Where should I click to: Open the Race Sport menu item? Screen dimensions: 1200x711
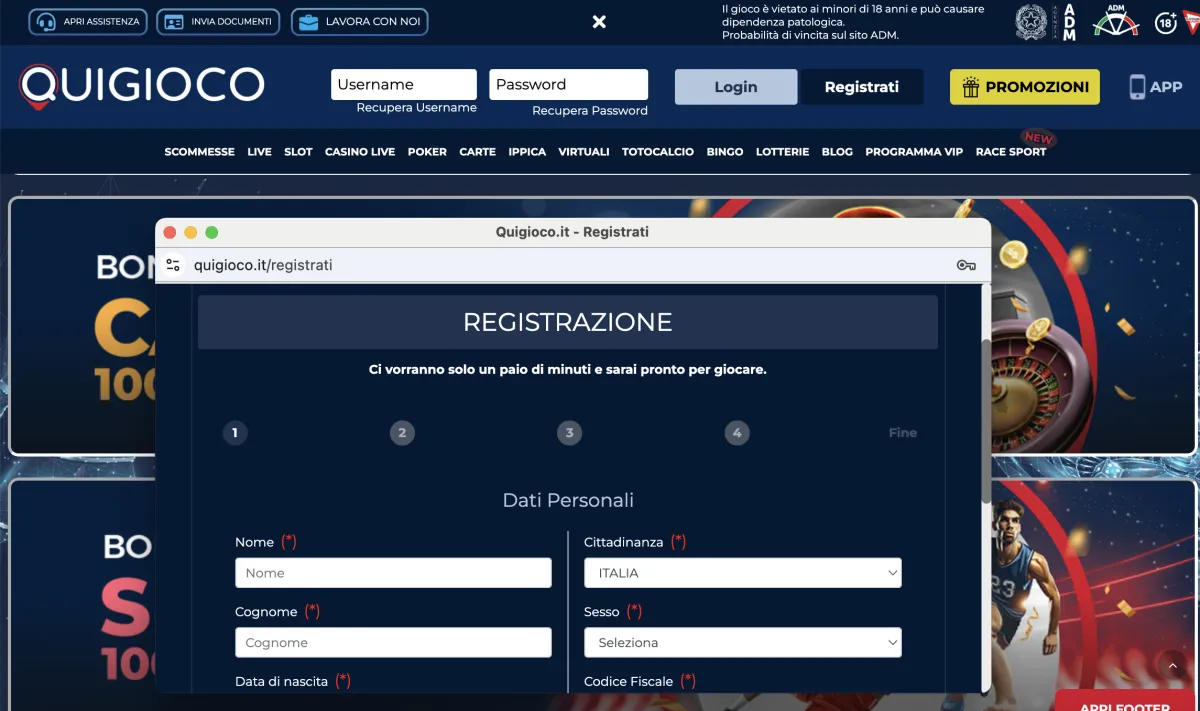[1011, 152]
